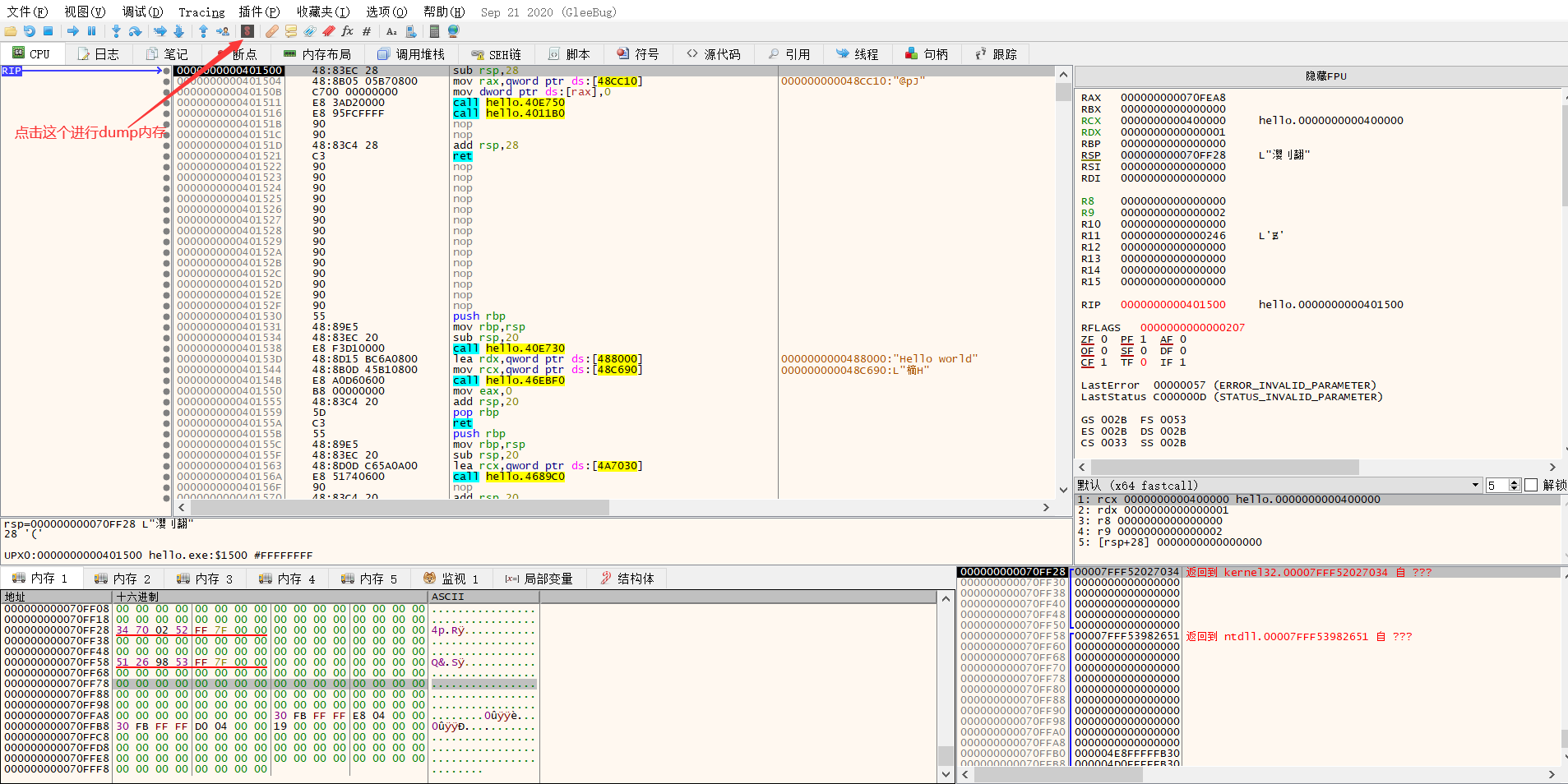Switch to the 句柄 handles tab

tap(927, 53)
